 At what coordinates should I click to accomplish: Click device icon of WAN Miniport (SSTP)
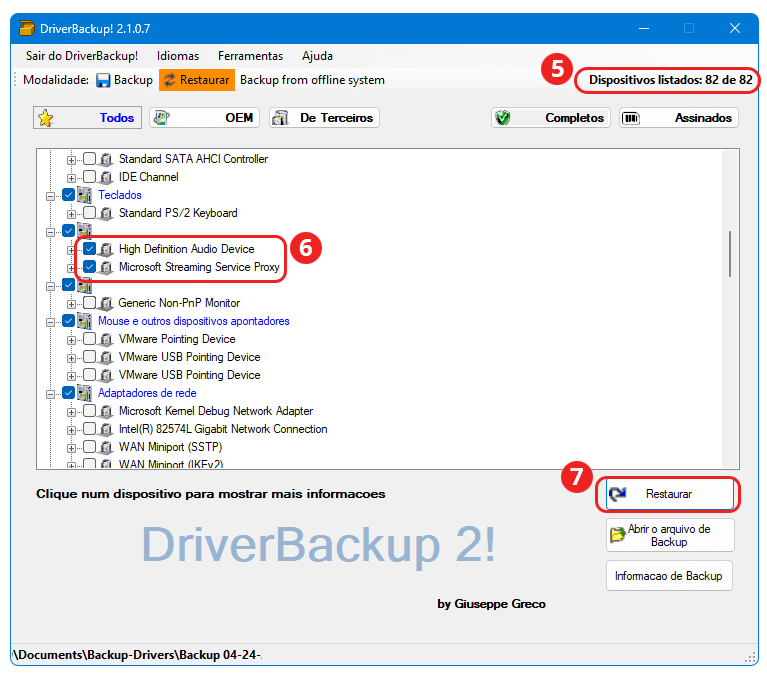(106, 448)
